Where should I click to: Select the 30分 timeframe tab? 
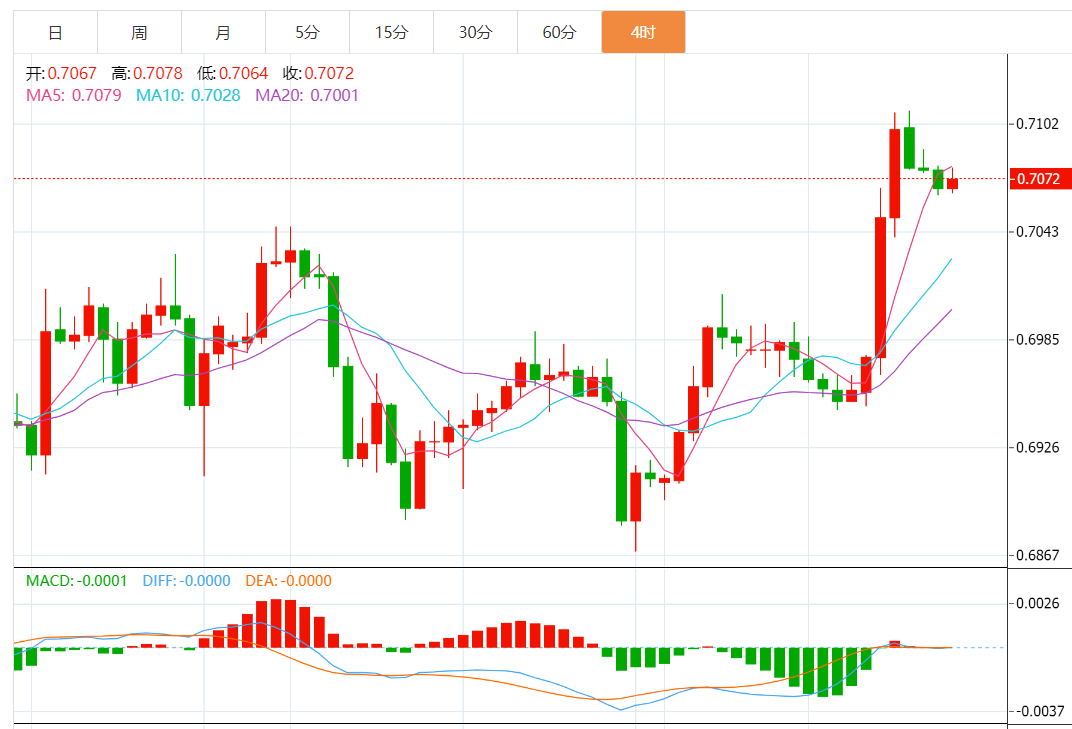coord(476,32)
